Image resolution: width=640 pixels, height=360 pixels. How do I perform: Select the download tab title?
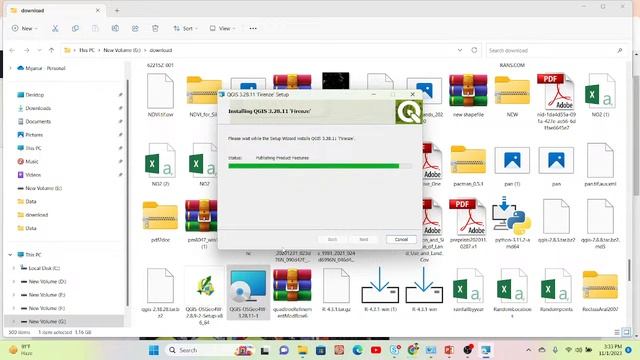[x=32, y=11]
